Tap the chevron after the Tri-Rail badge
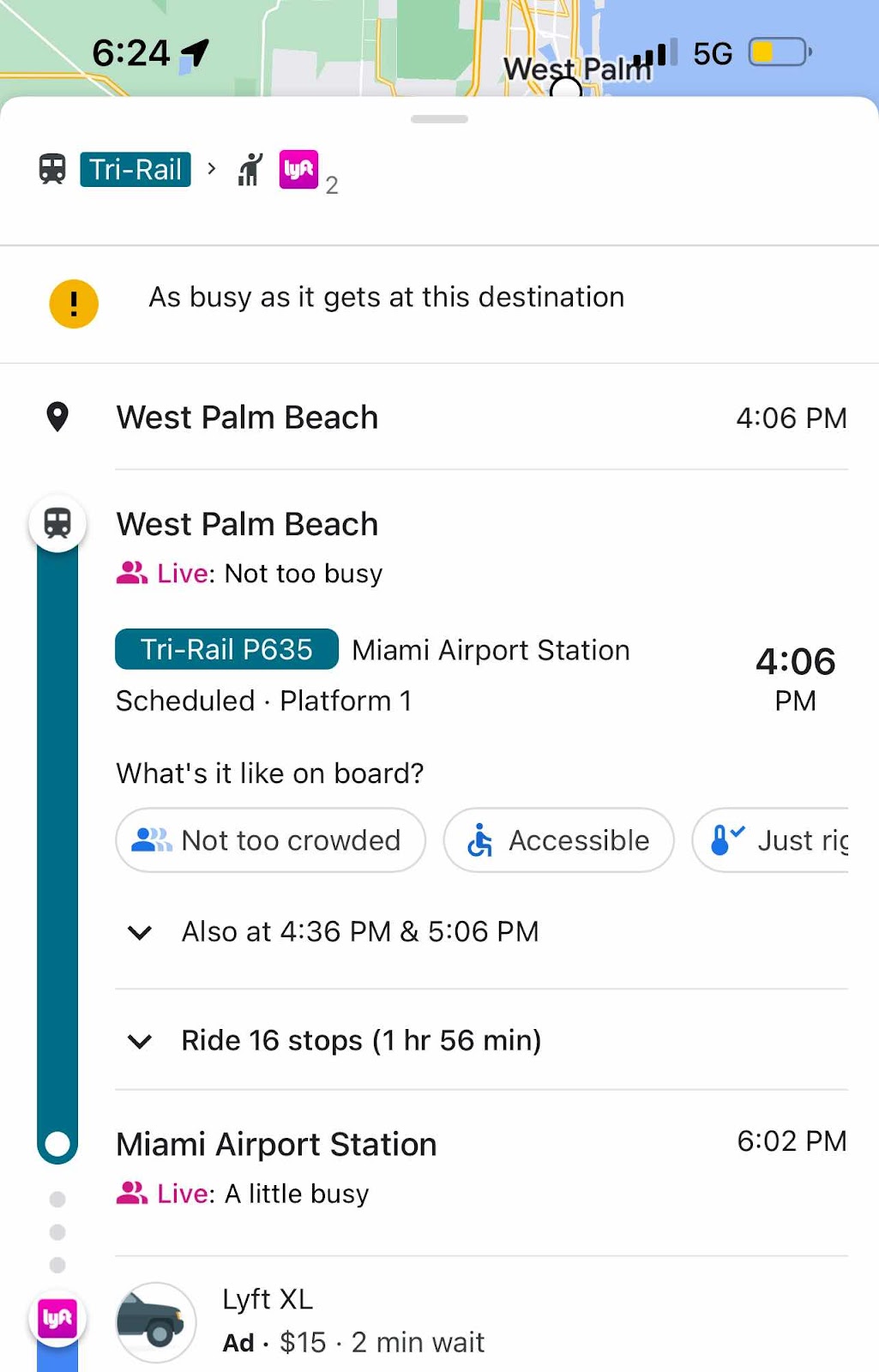This screenshot has height=1372, width=879. point(212,168)
